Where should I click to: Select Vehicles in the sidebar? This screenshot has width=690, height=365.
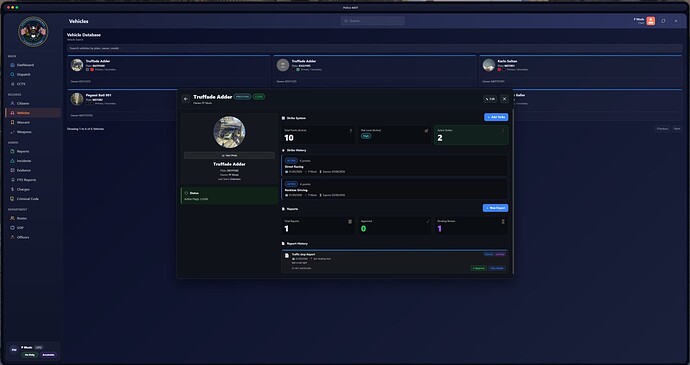(33, 113)
